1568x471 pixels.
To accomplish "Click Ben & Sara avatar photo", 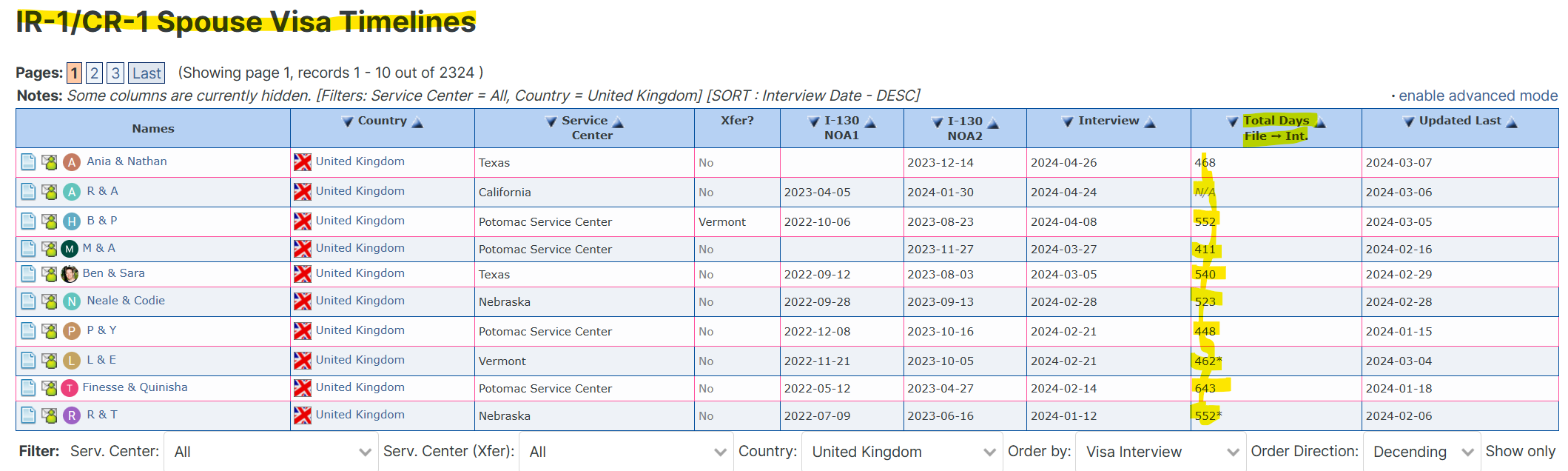I will click(x=70, y=274).
